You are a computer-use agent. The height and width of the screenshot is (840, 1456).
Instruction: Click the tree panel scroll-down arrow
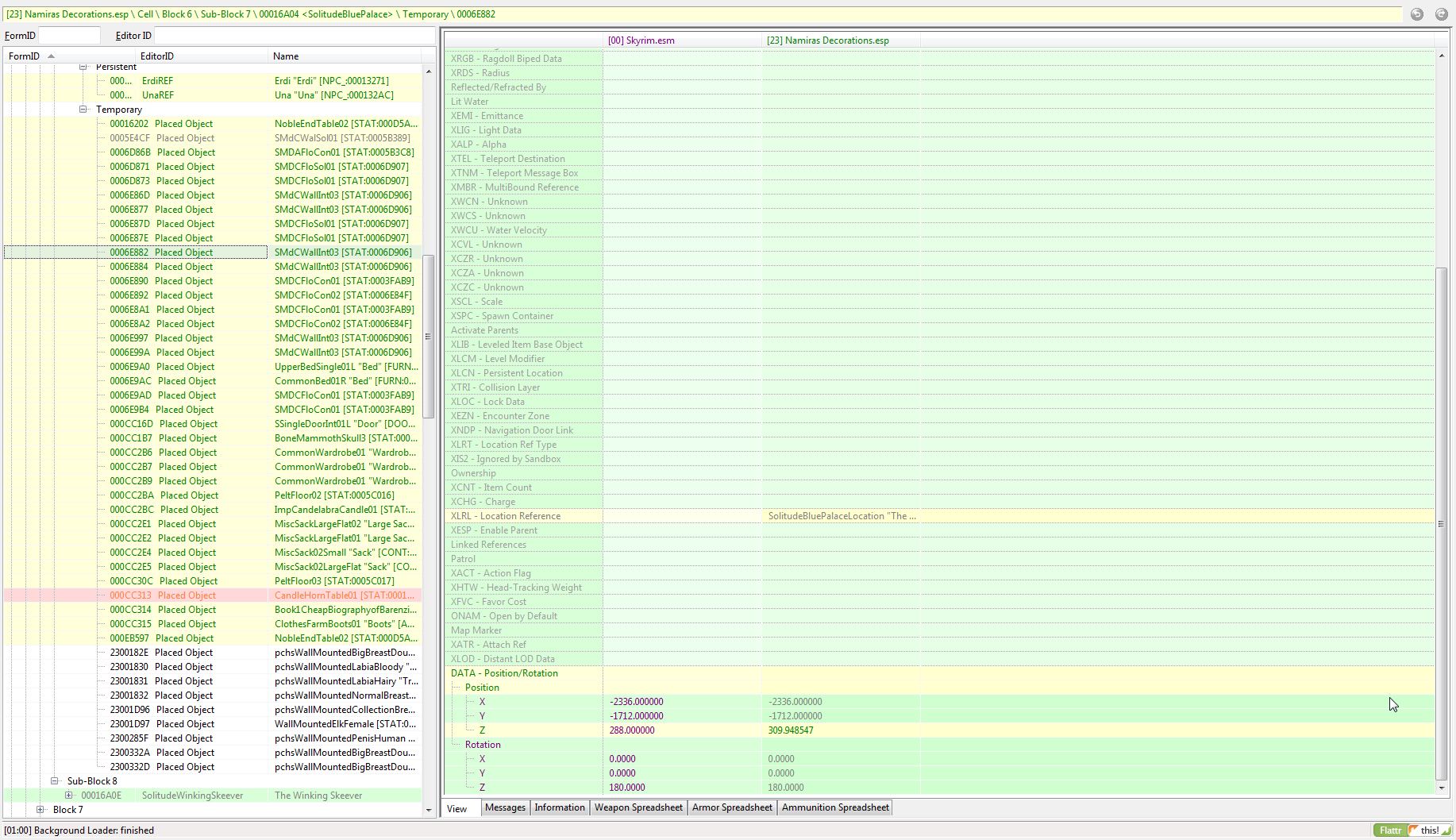coord(429,811)
